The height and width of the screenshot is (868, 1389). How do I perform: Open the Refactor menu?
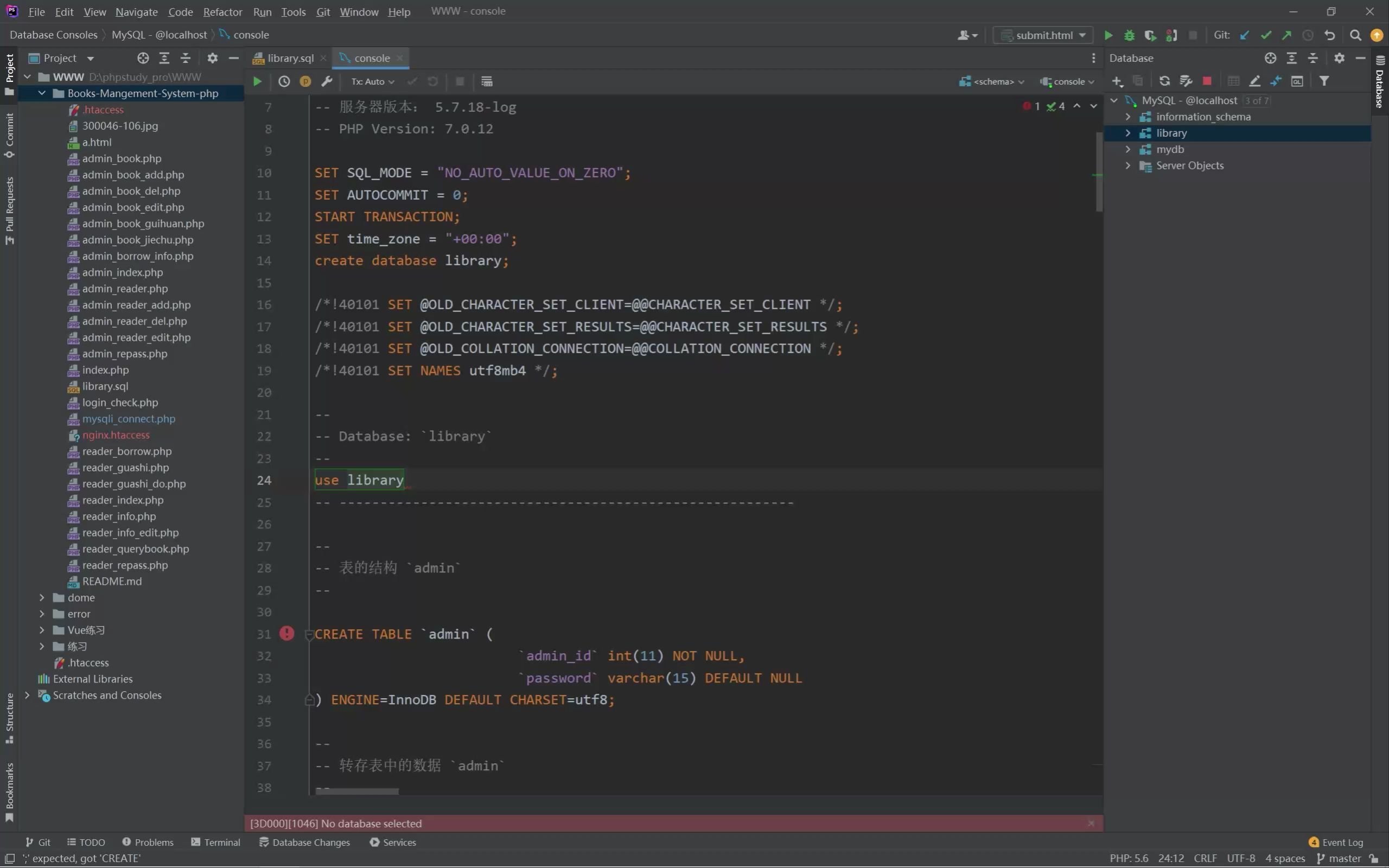[x=222, y=11]
